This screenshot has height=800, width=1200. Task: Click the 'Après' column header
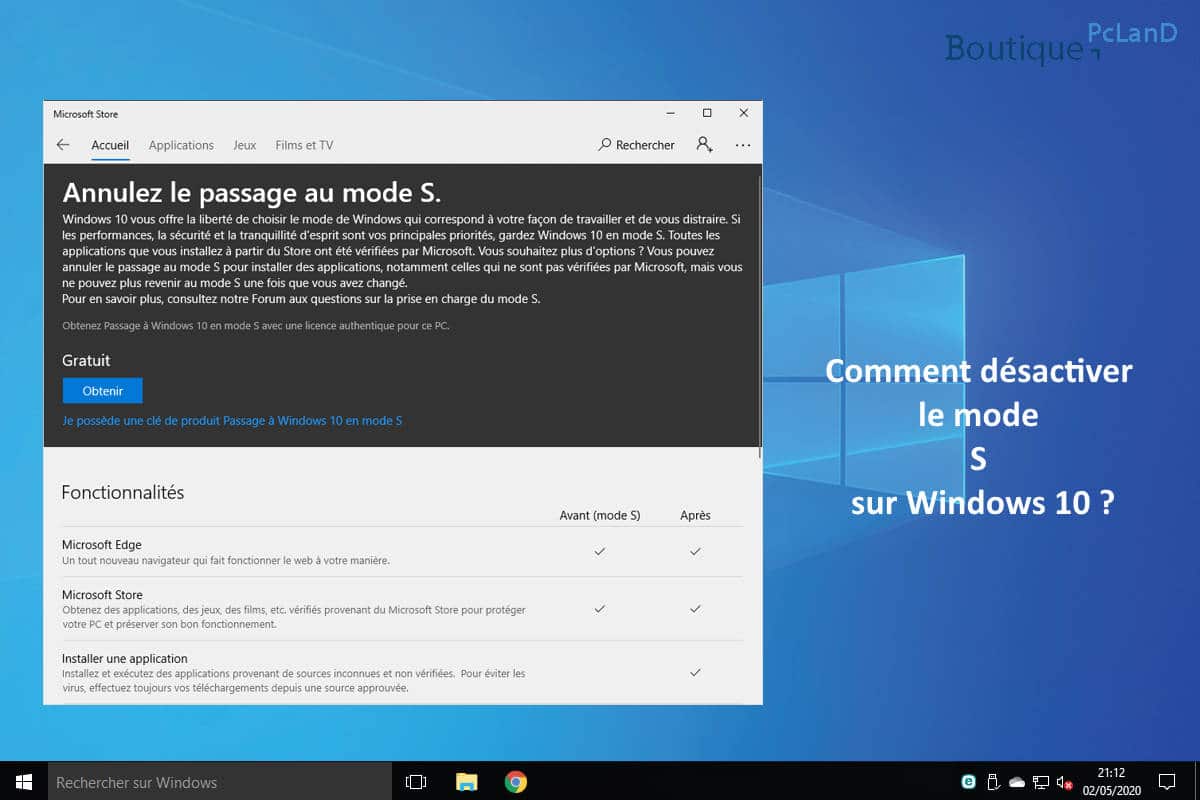click(695, 516)
